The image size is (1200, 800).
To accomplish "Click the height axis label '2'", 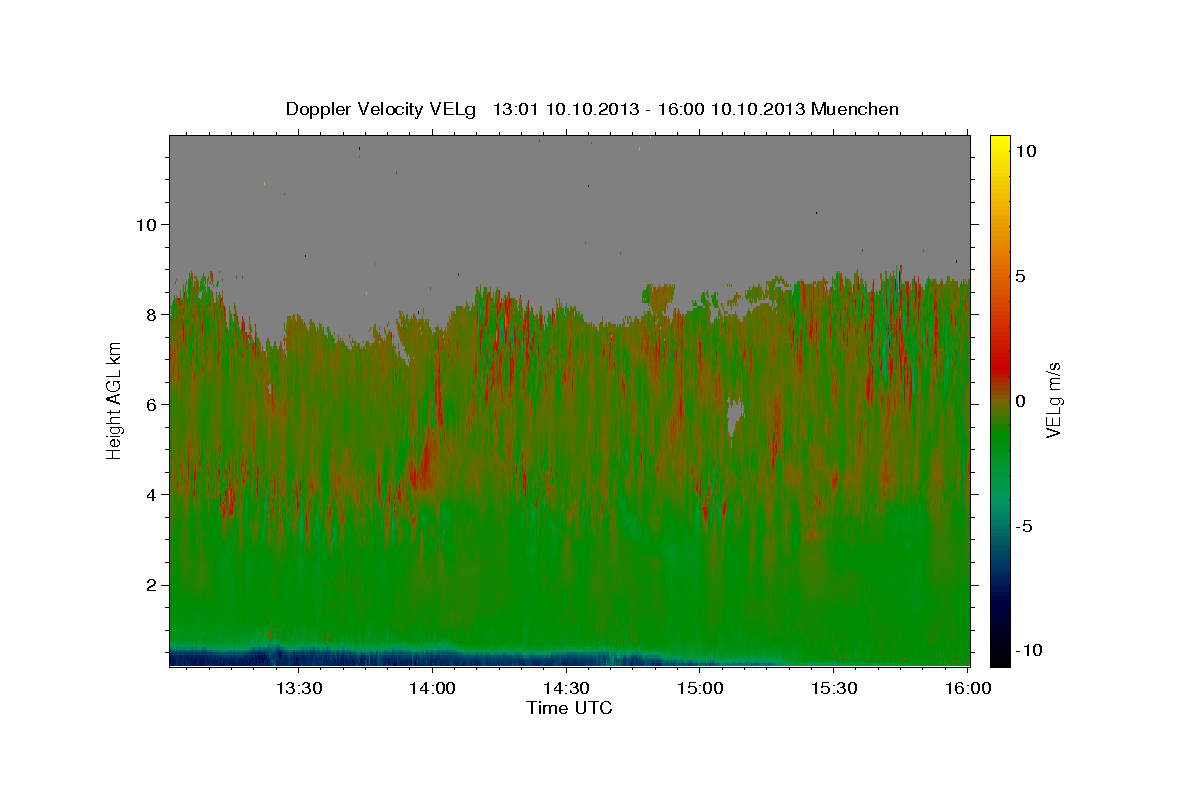I will 150,584.
